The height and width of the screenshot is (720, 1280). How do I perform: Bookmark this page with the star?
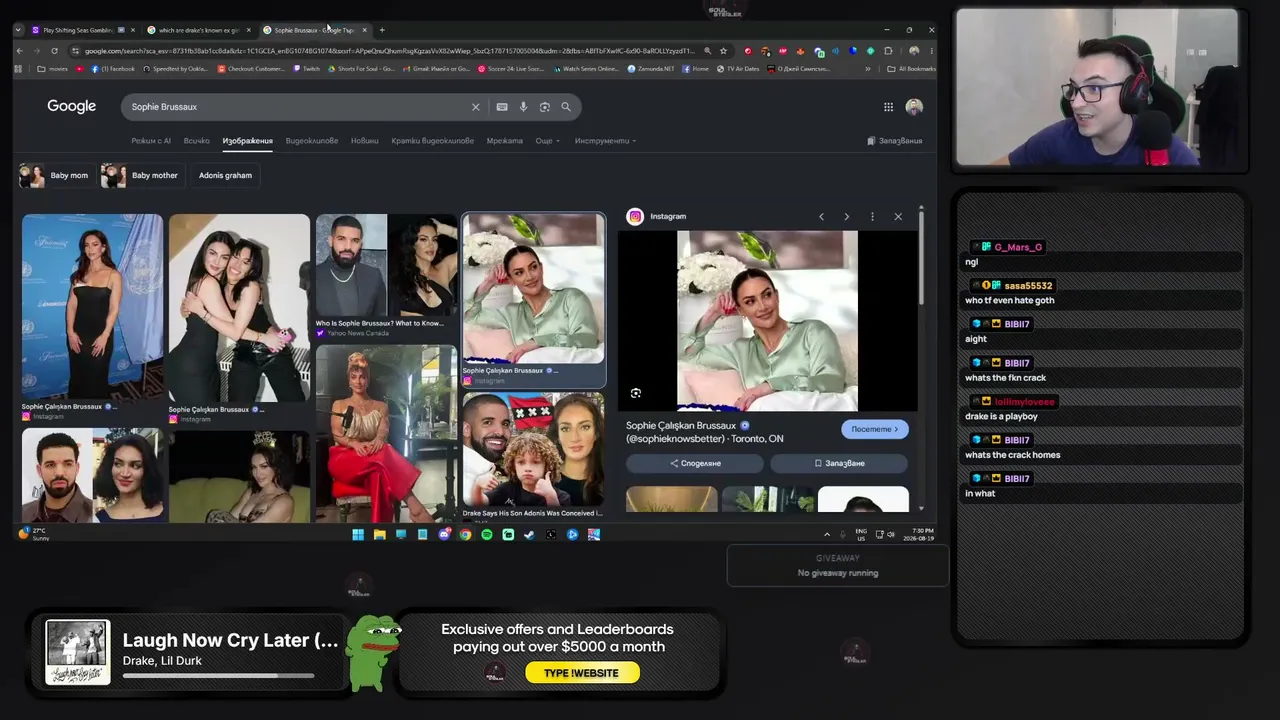(723, 51)
